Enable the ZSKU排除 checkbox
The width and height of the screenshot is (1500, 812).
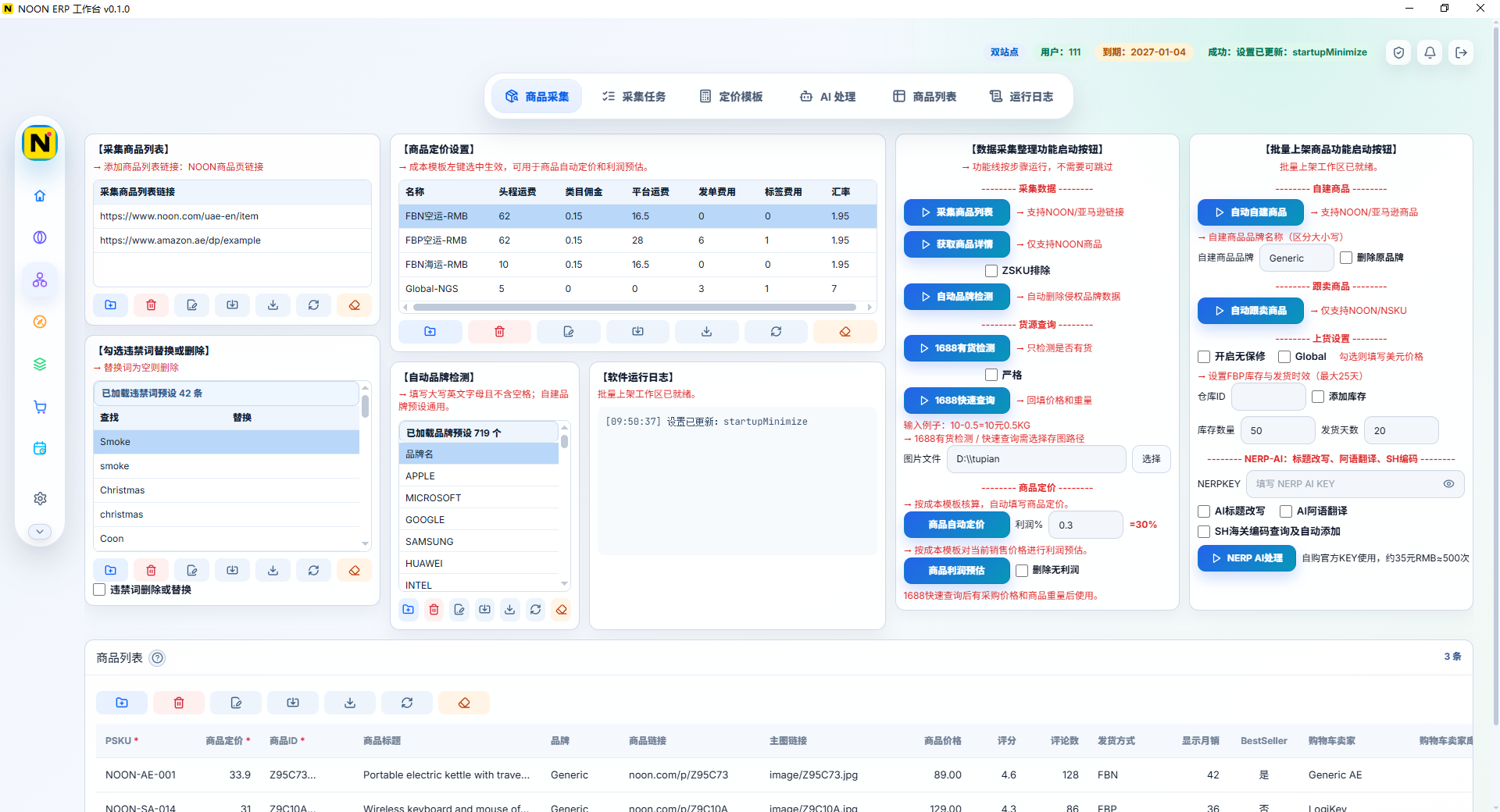pyautogui.click(x=991, y=271)
